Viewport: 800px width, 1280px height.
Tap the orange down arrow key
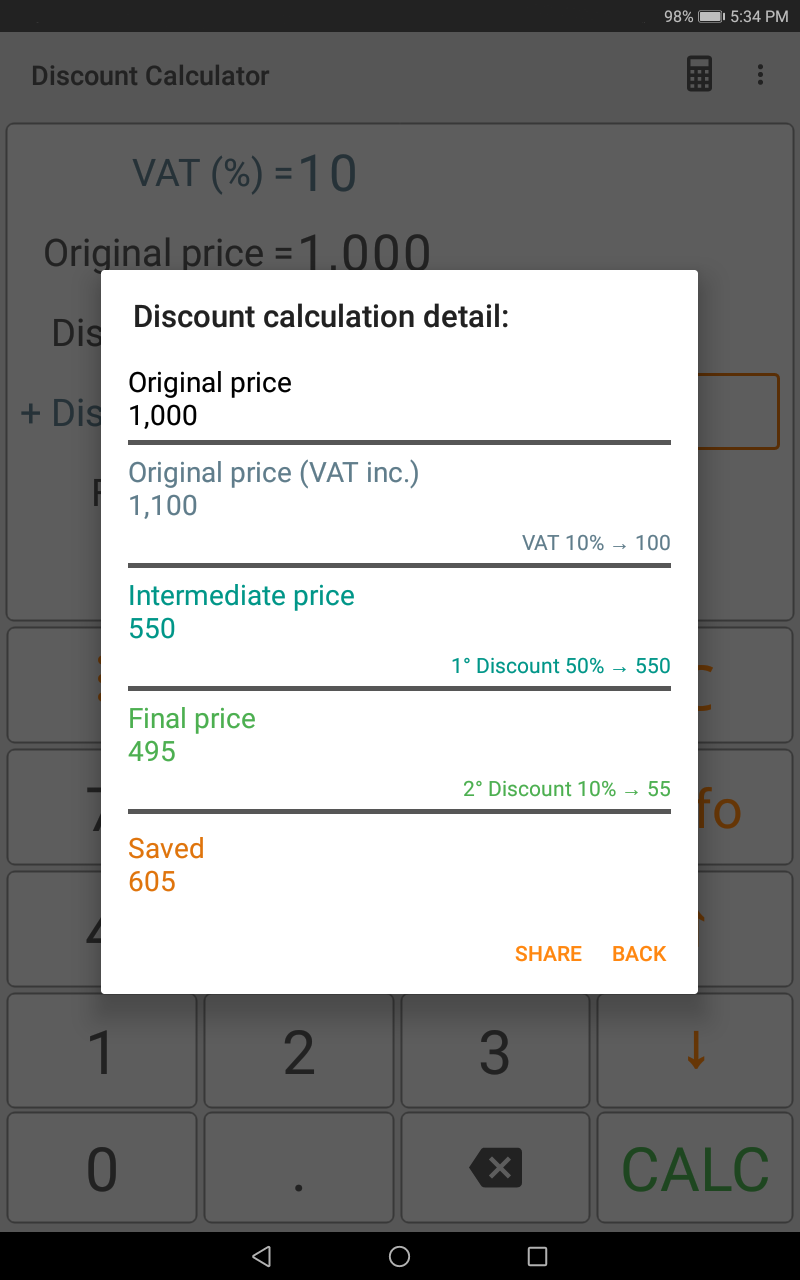click(695, 1050)
